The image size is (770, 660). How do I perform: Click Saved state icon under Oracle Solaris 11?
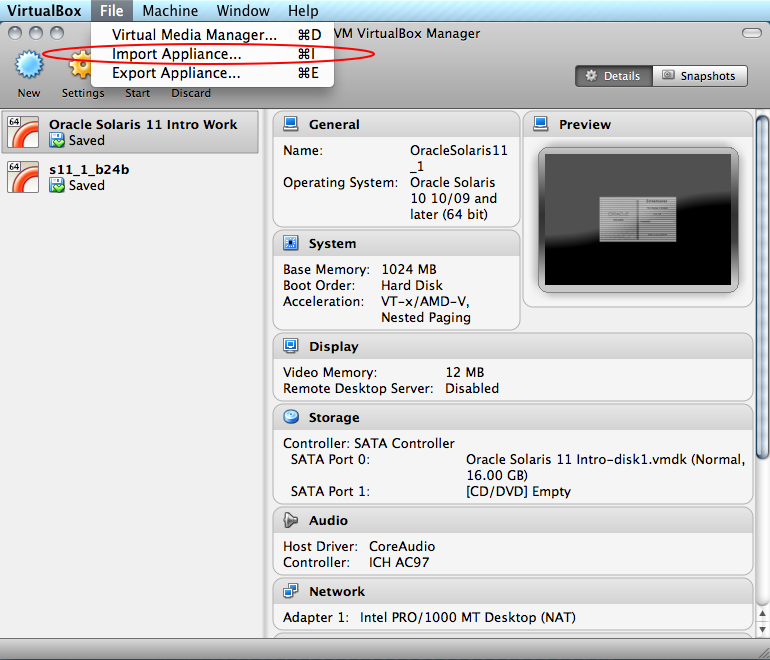coord(57,140)
